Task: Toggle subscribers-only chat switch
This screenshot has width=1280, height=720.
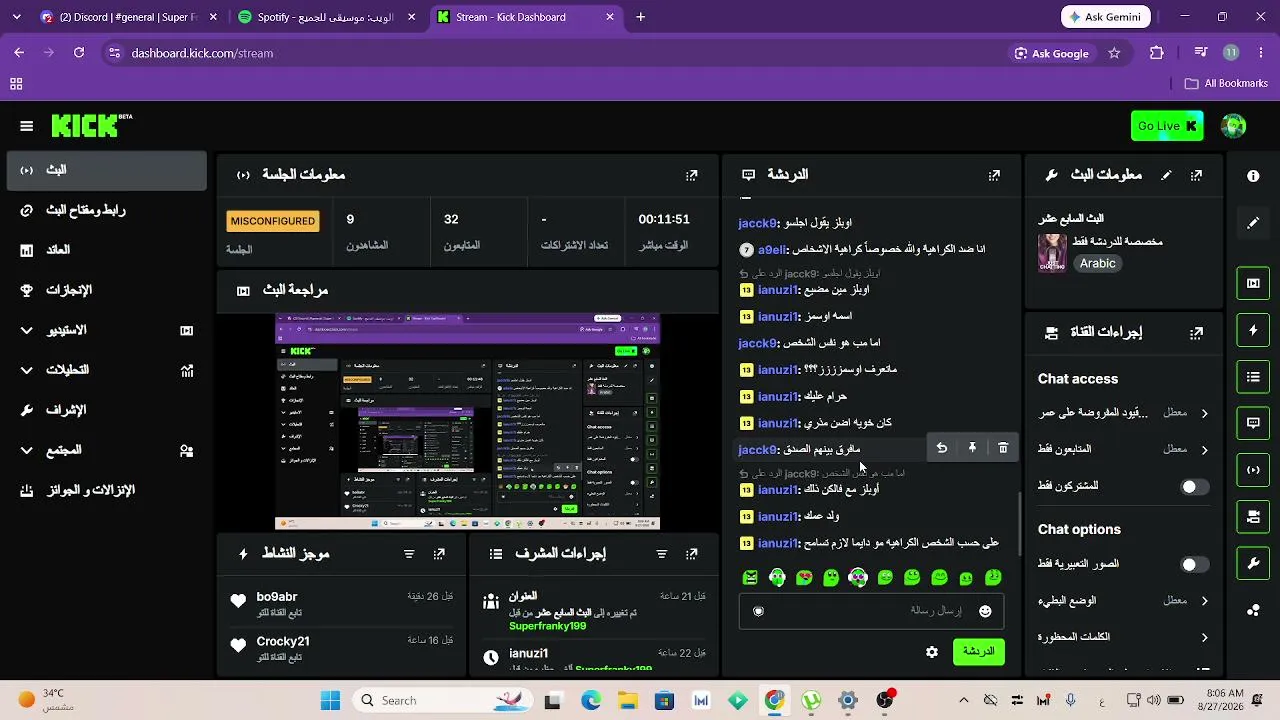Action: pyautogui.click(x=1194, y=487)
